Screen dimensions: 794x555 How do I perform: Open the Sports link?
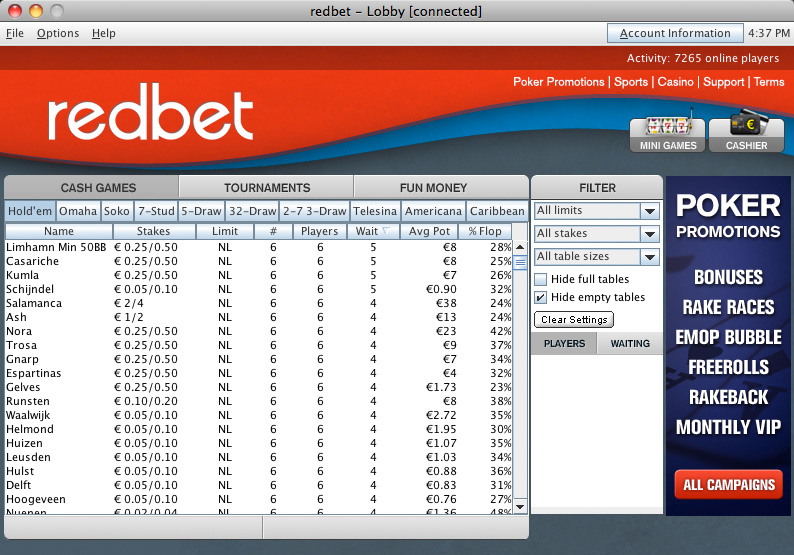(631, 82)
